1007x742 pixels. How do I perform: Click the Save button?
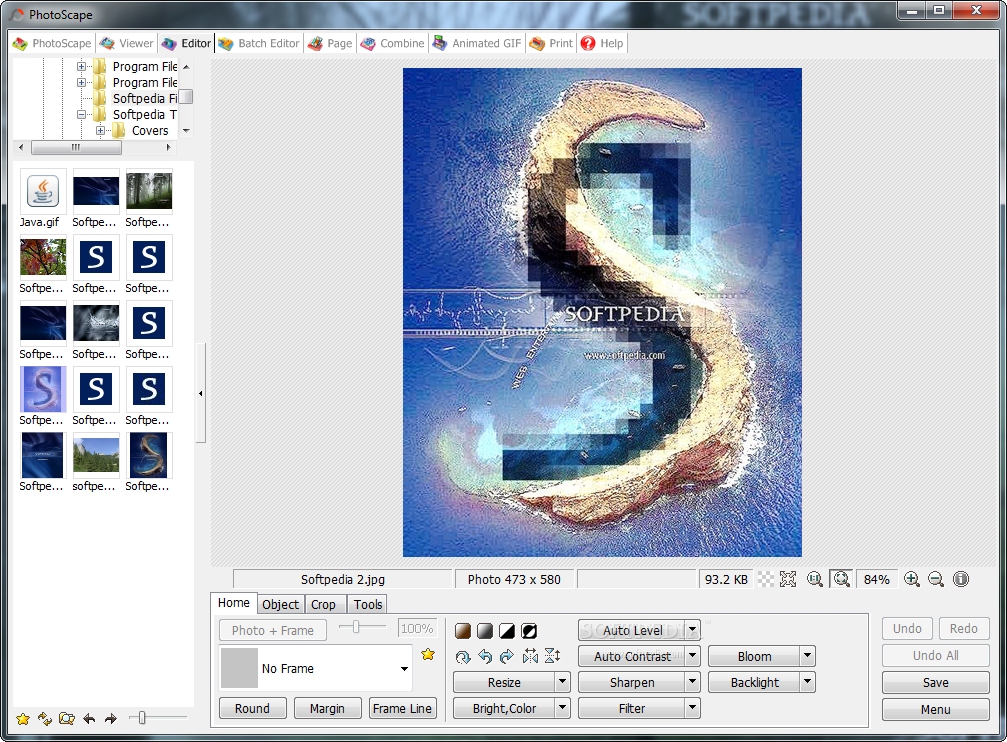[935, 682]
